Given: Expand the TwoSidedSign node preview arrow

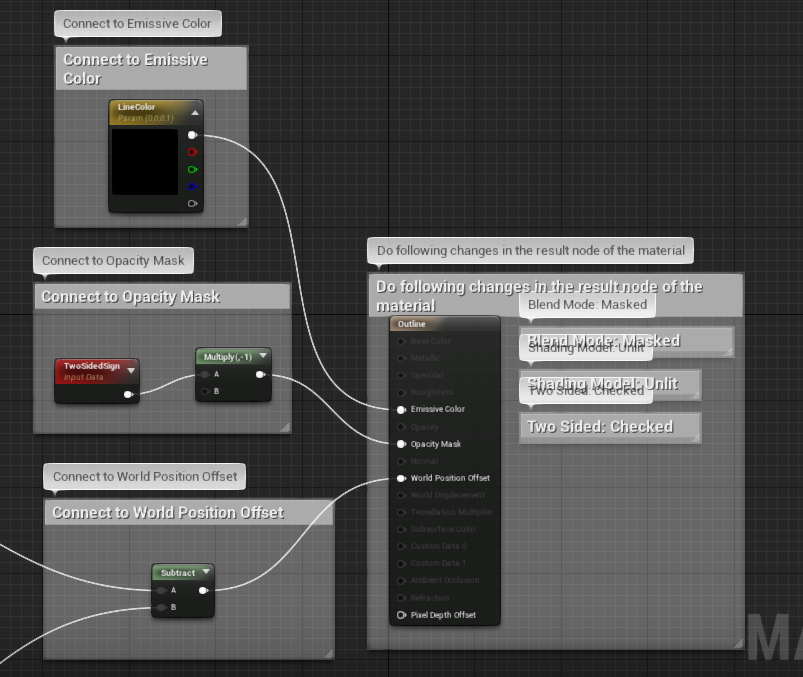Looking at the screenshot, I should click(131, 370).
